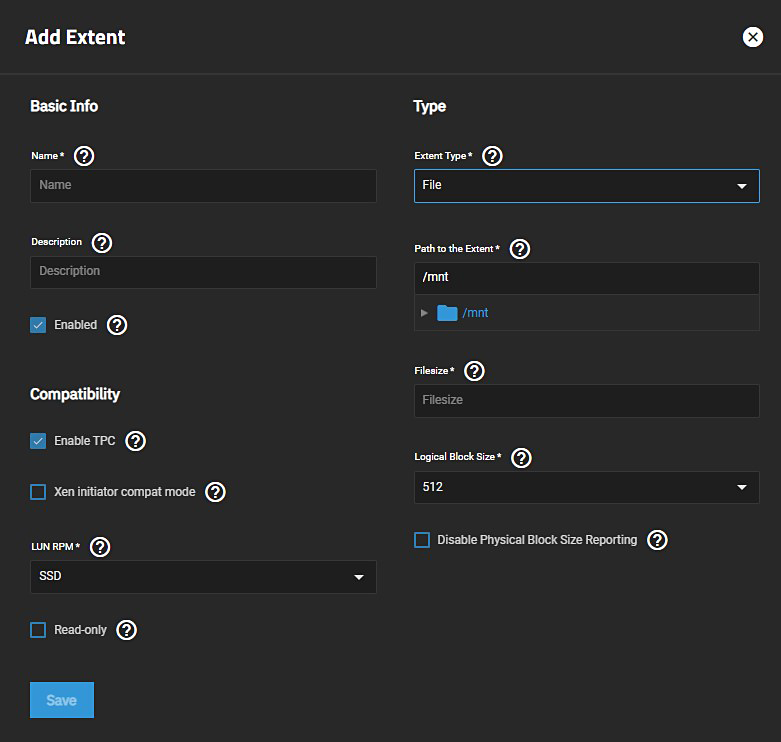
Task: Click help icon next to Filesize
Action: [x=475, y=371]
